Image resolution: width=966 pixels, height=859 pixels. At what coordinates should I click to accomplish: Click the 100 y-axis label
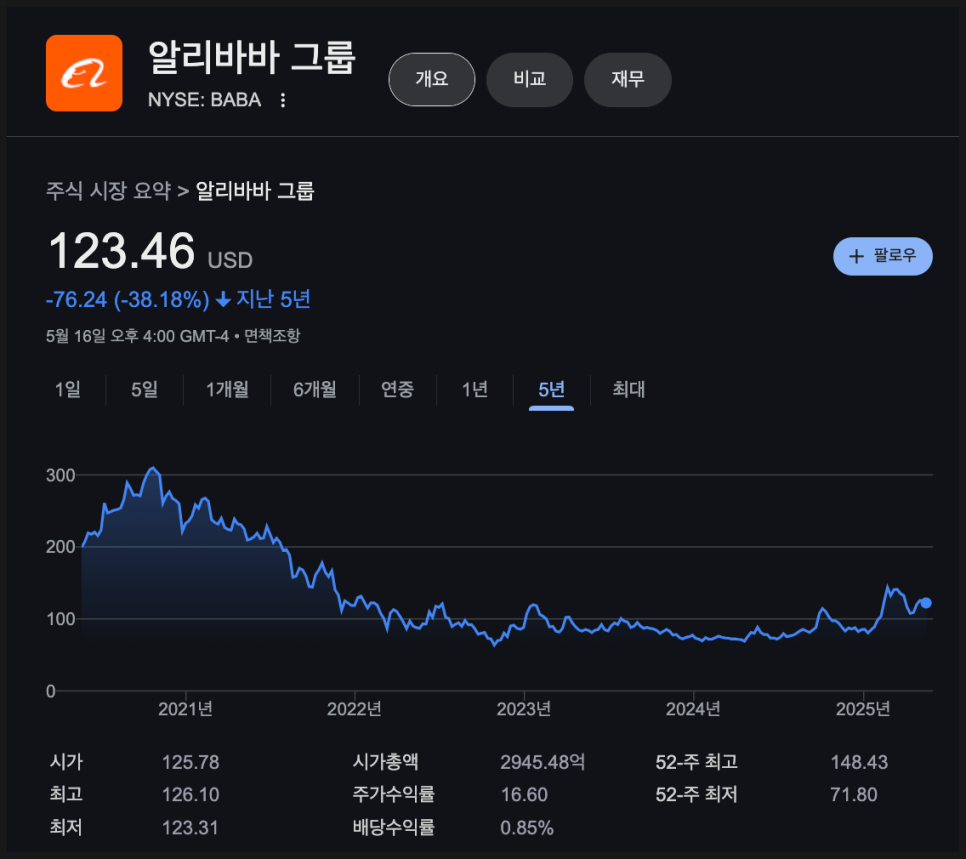tap(60, 619)
